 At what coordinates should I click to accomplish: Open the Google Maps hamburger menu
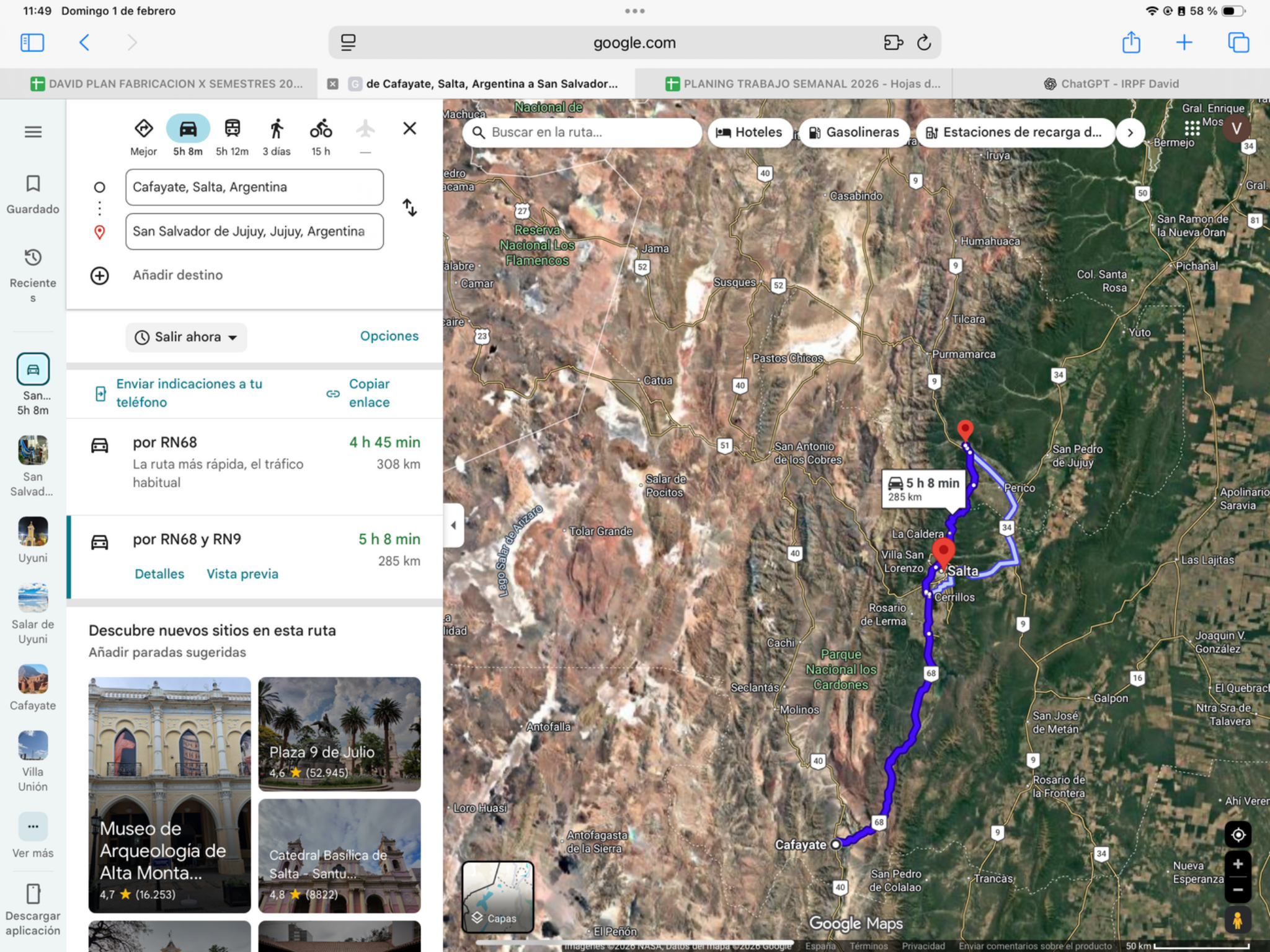coord(33,132)
